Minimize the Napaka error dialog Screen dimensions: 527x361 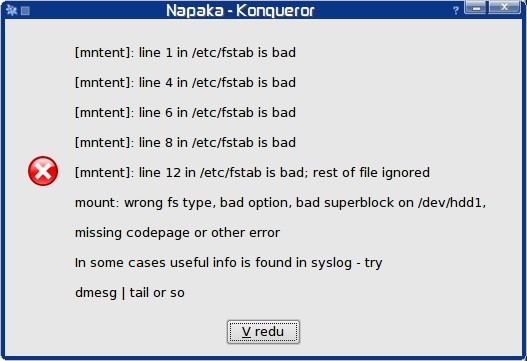[x=475, y=7]
